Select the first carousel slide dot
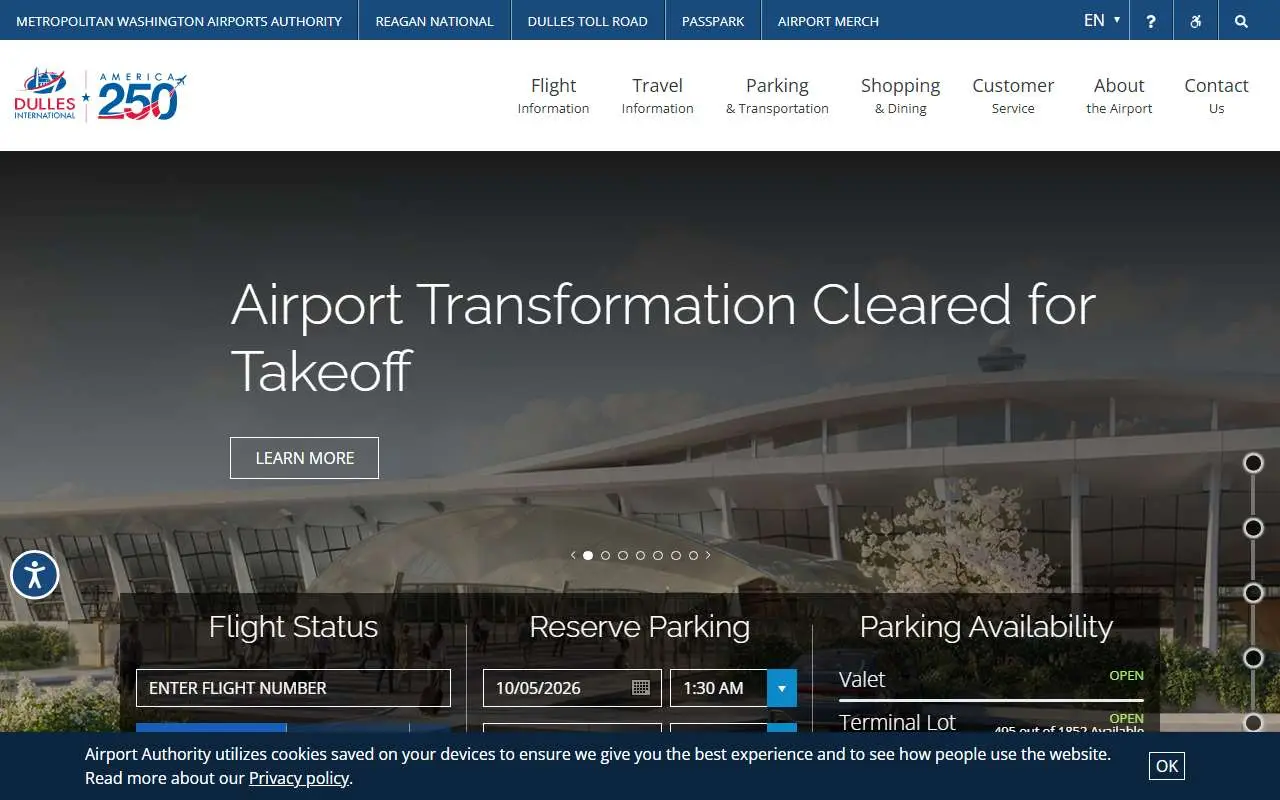 [588, 555]
